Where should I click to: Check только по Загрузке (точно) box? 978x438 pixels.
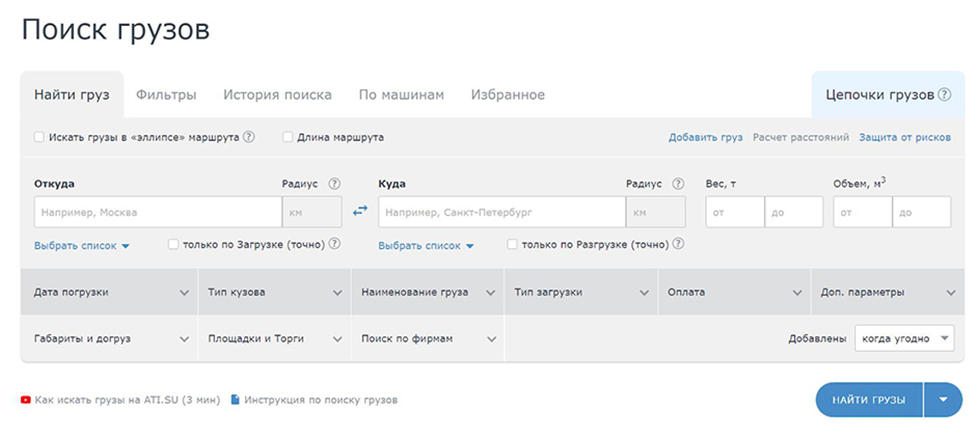(174, 244)
